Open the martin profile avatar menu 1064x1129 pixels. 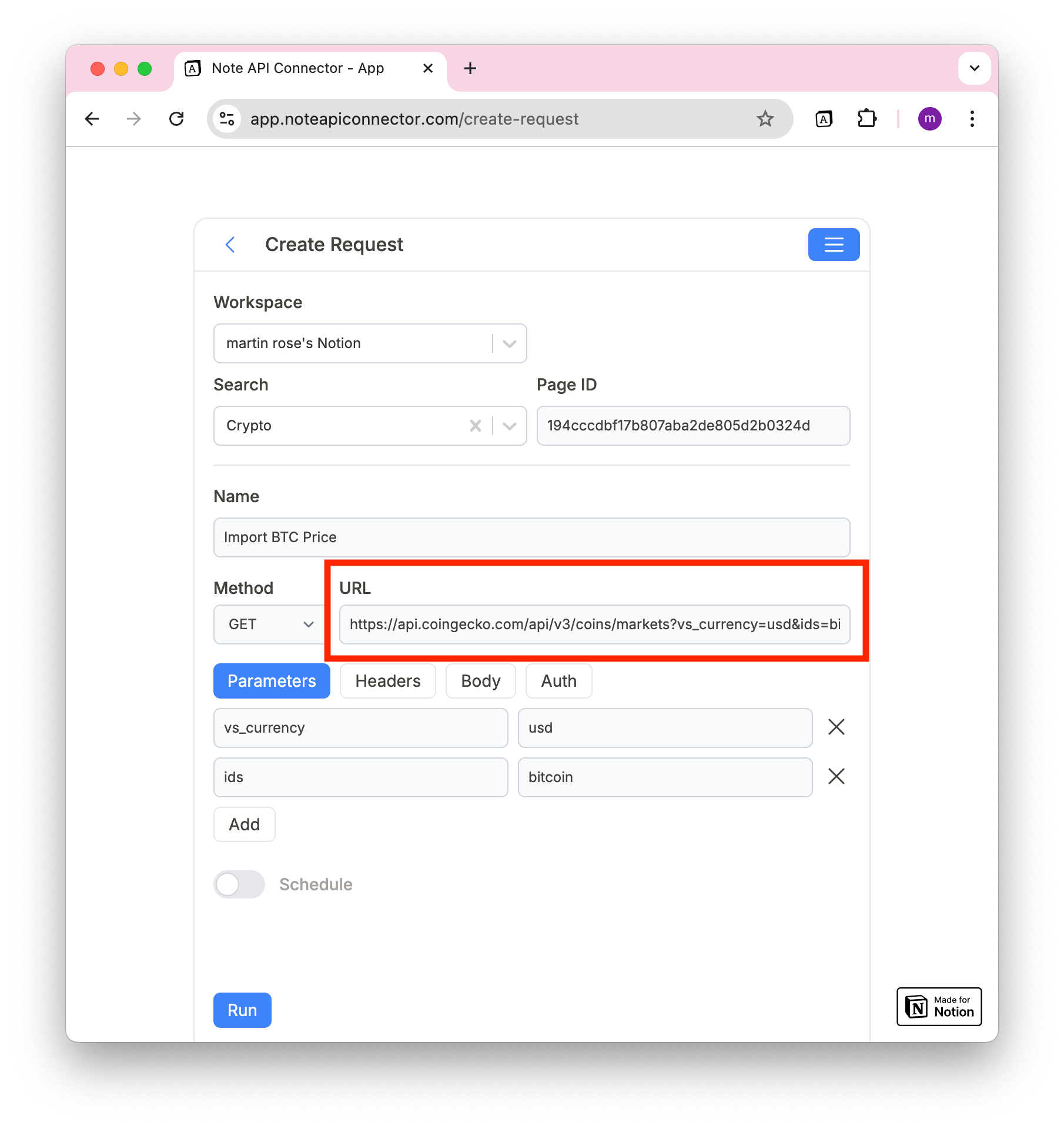[929, 119]
